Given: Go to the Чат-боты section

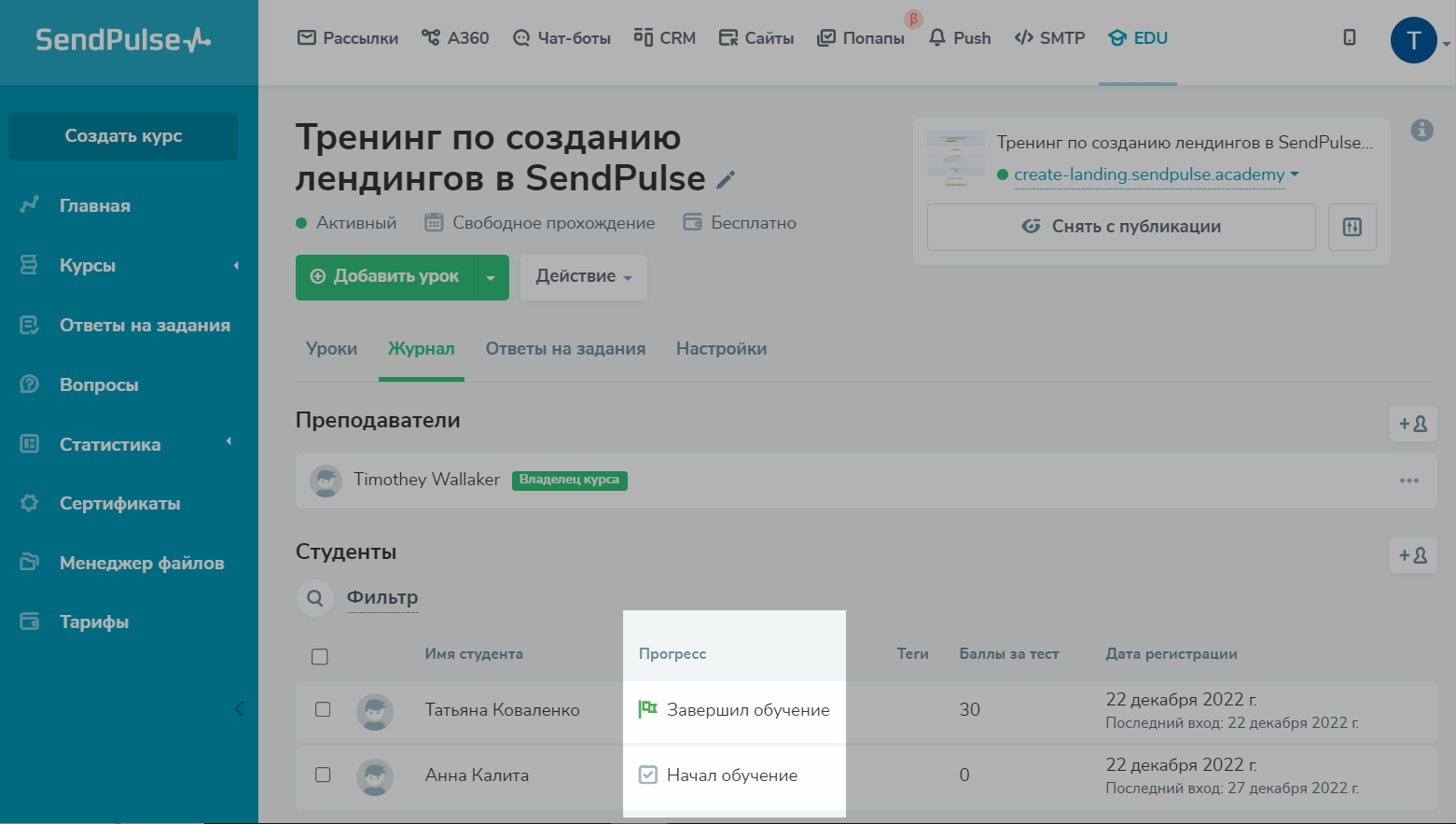Looking at the screenshot, I should (562, 38).
